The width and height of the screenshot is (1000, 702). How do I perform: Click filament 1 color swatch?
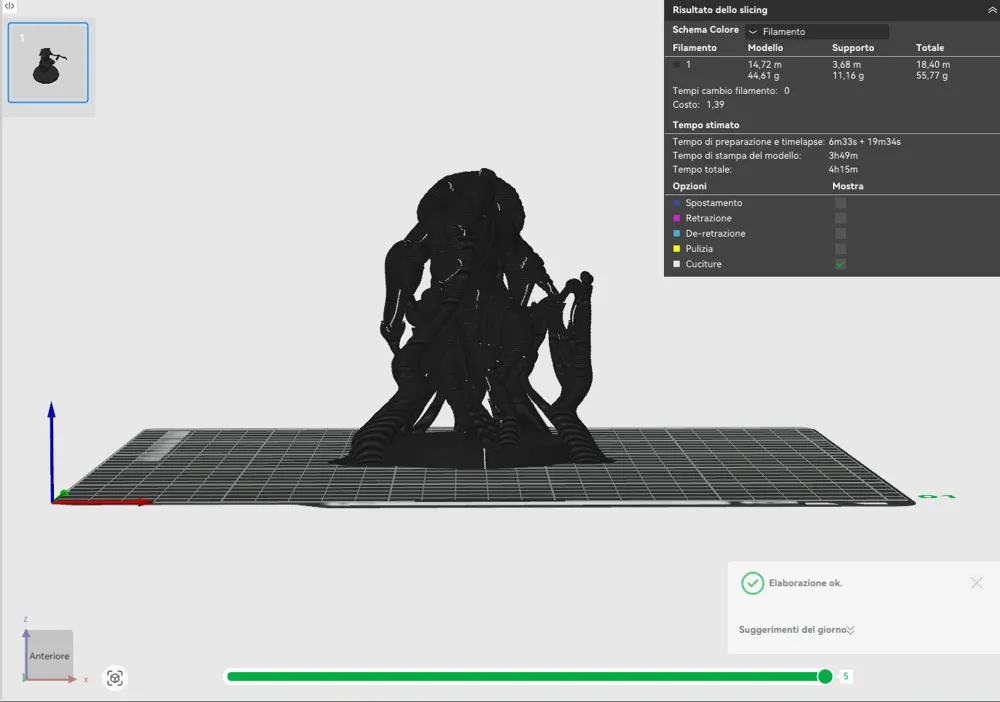pos(677,64)
